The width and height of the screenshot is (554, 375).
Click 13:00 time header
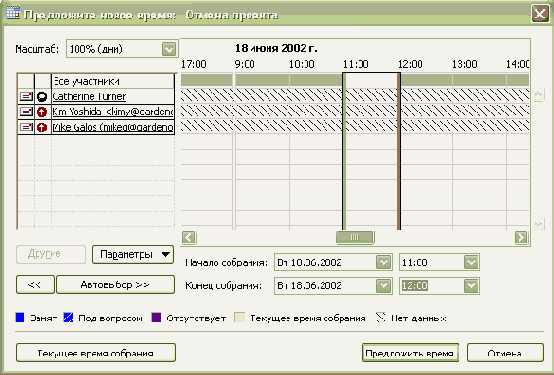[465, 64]
